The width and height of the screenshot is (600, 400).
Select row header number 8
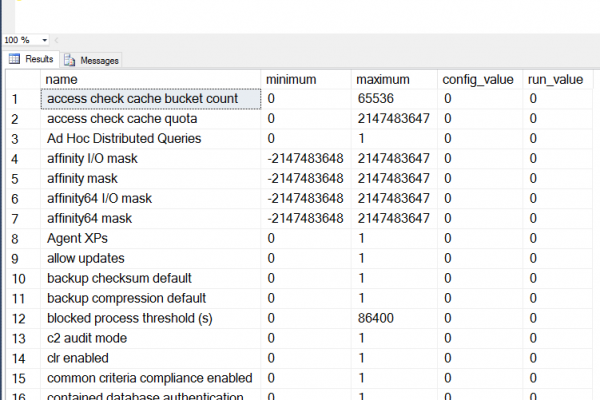coord(23,239)
